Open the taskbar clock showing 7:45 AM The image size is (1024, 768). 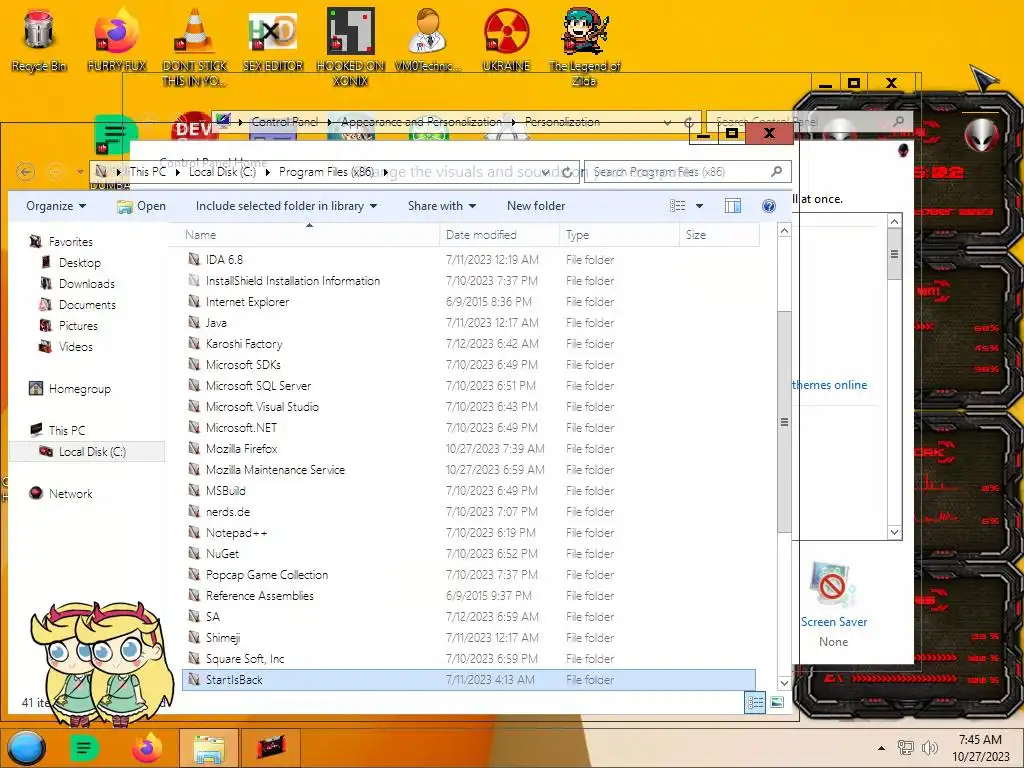[980, 748]
